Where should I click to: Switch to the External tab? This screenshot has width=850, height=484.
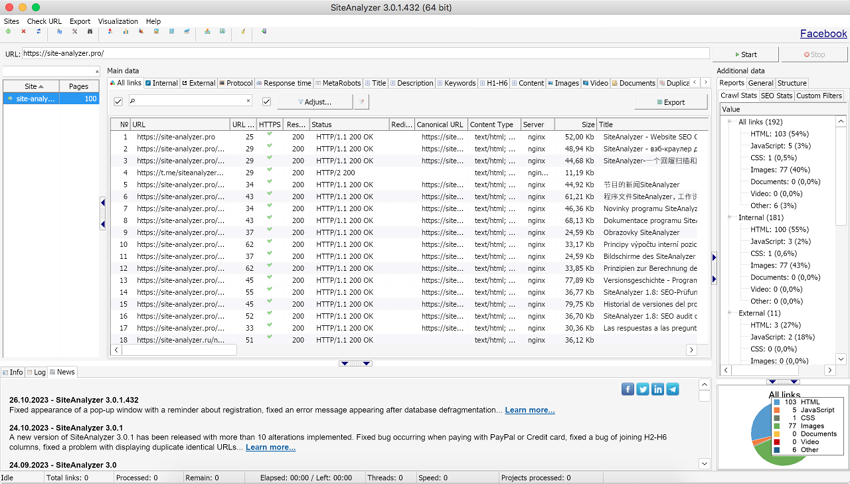click(198, 83)
